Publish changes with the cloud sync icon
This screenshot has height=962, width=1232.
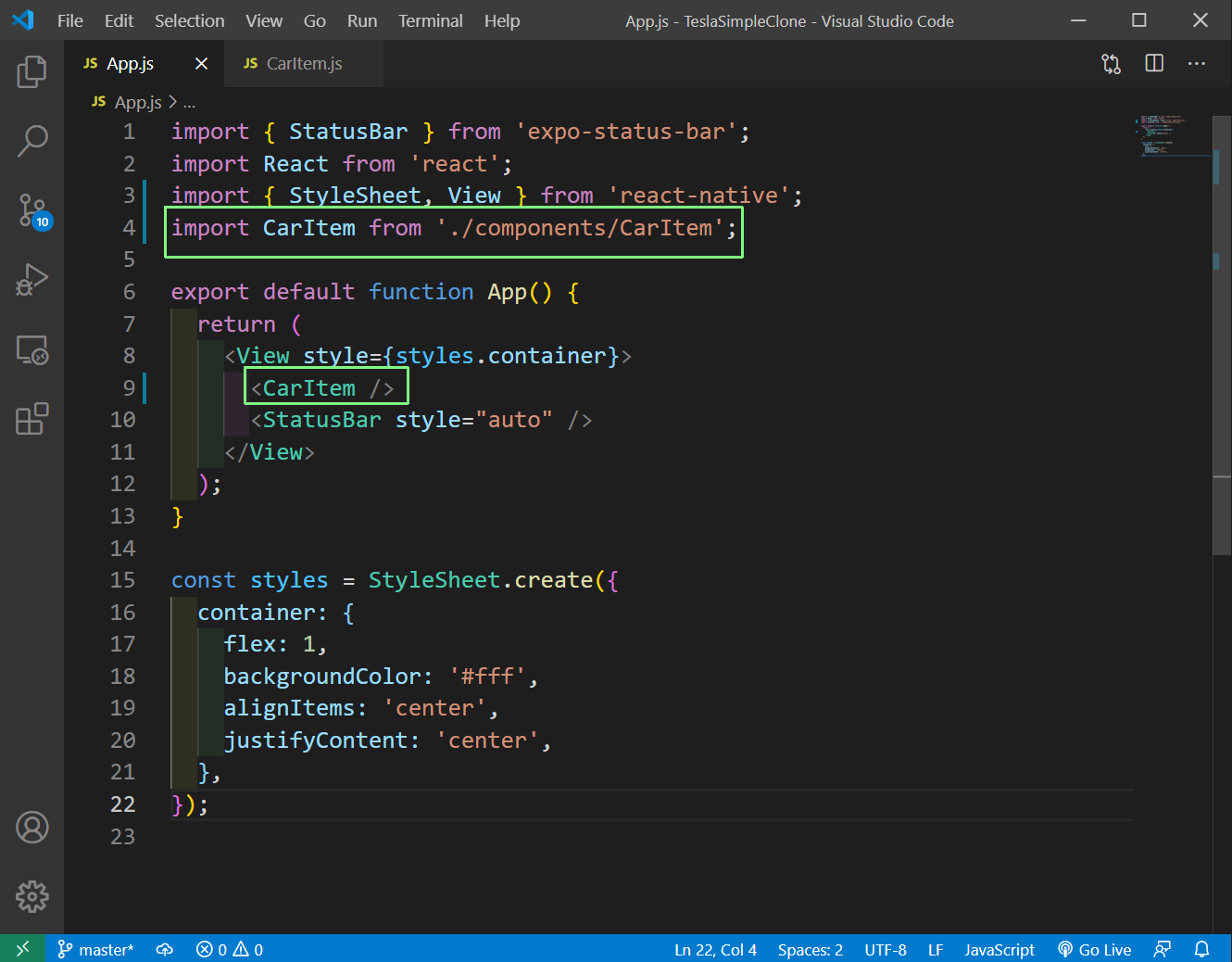click(x=165, y=949)
